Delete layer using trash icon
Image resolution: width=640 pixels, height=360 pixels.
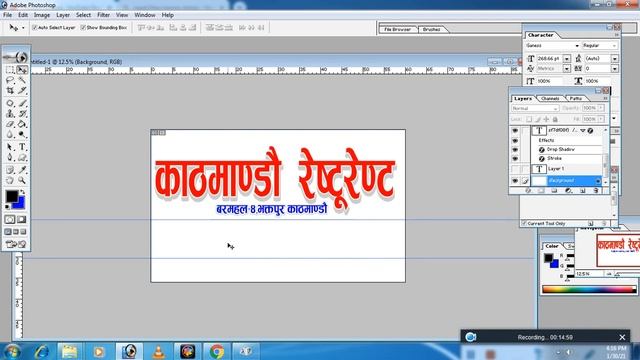596,191
